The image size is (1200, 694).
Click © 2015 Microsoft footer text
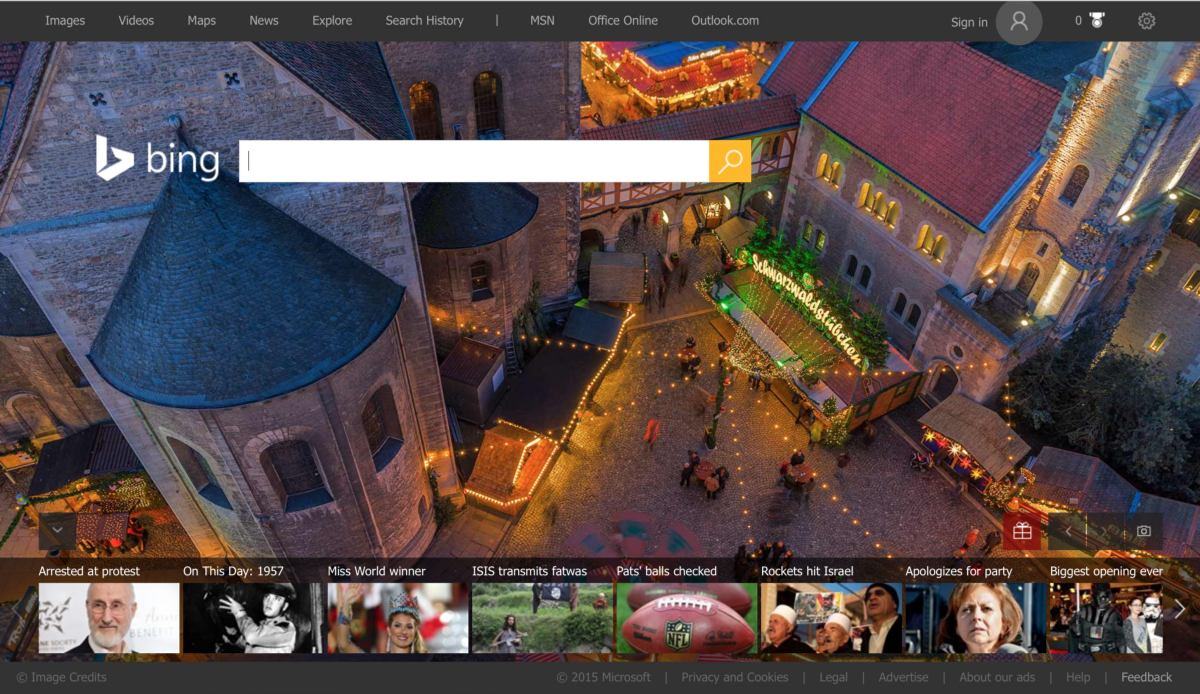(604, 677)
